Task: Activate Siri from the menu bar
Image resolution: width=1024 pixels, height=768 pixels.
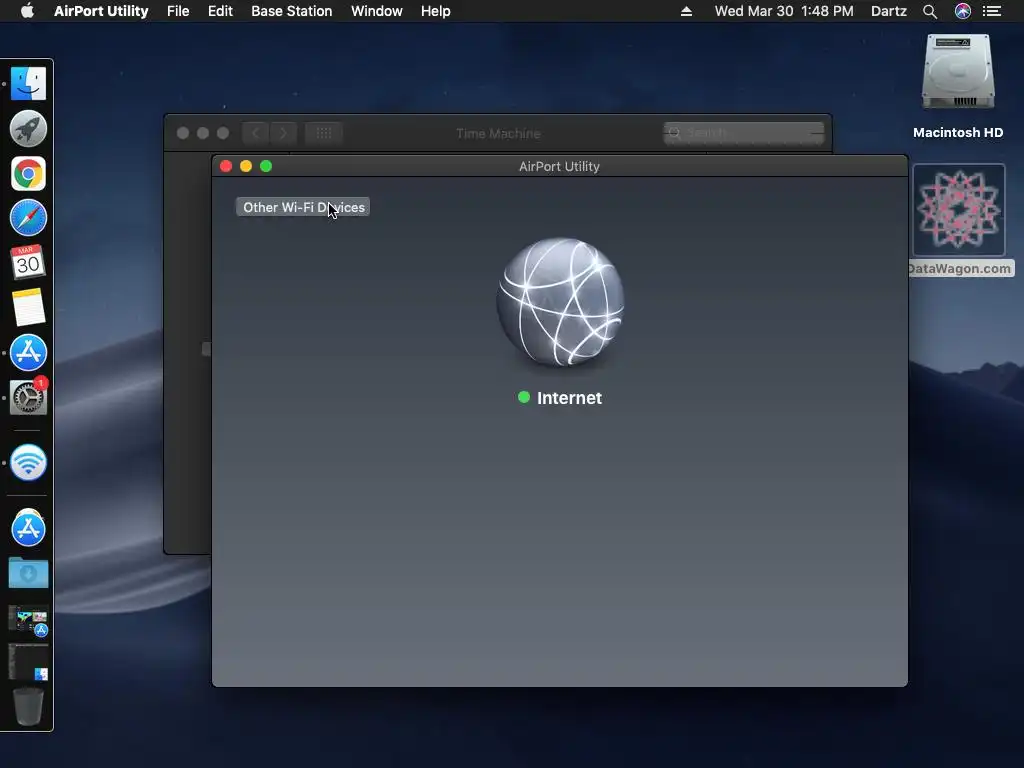Action: click(963, 11)
